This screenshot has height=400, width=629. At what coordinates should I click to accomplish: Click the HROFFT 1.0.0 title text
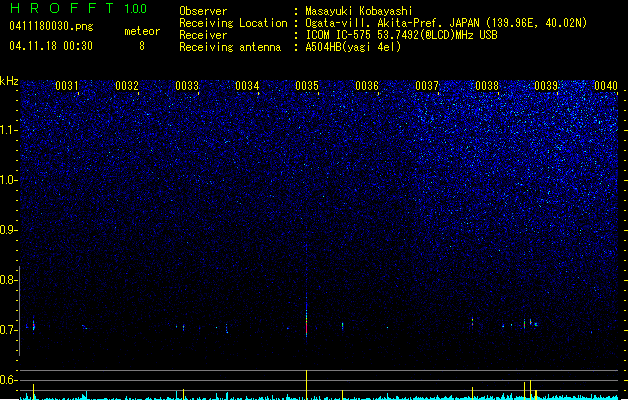pyautogui.click(x=78, y=8)
